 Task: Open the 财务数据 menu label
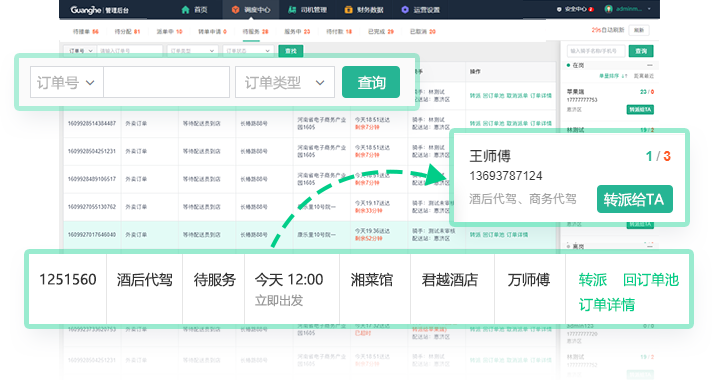370,10
